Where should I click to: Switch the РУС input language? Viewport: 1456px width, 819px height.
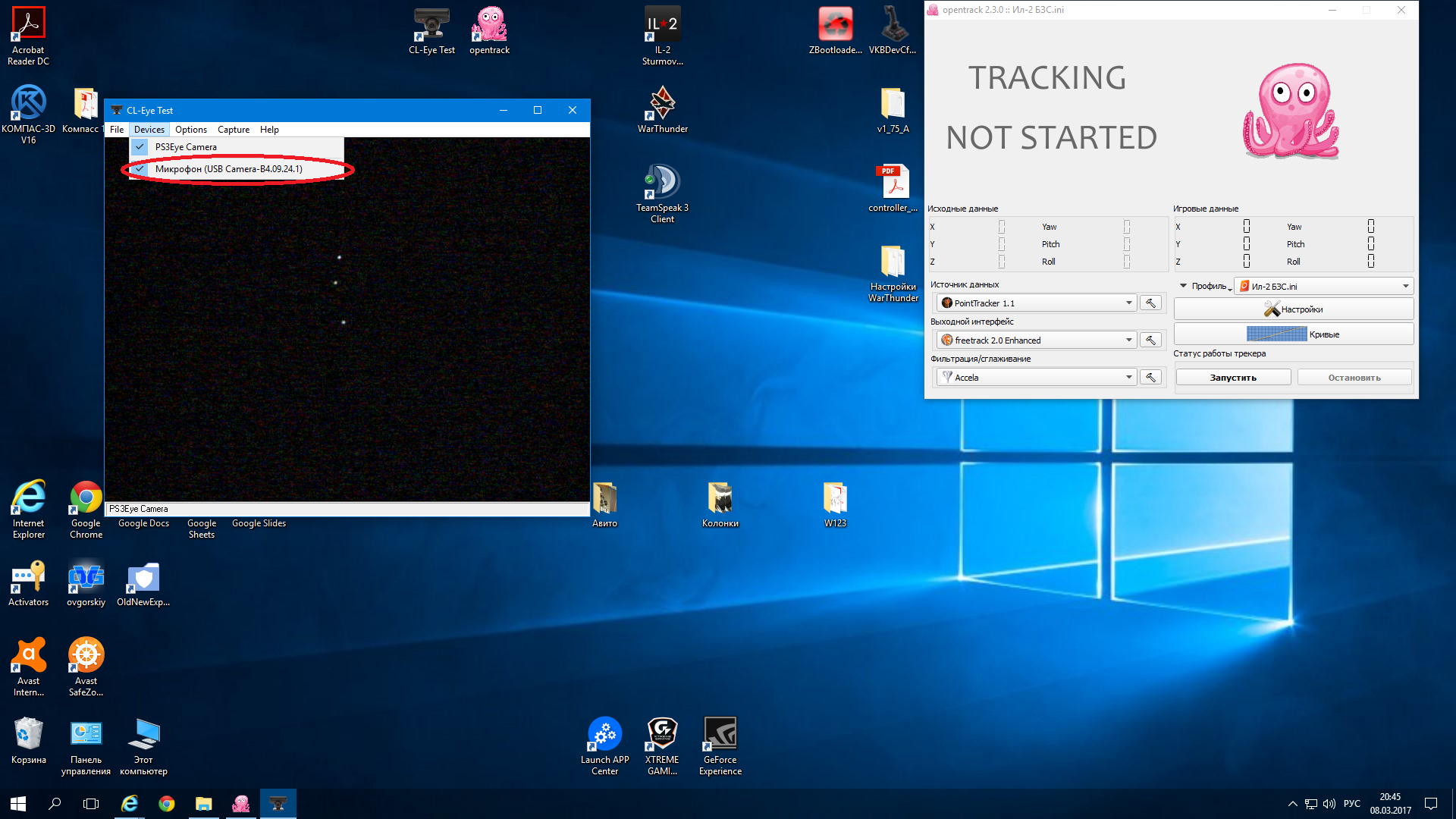click(x=1351, y=804)
